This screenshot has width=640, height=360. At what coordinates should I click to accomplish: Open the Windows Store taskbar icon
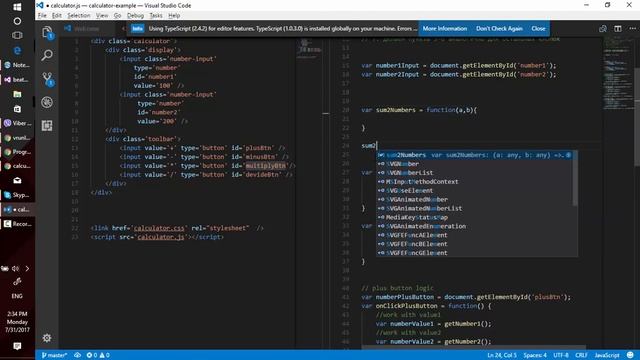tap(17, 109)
